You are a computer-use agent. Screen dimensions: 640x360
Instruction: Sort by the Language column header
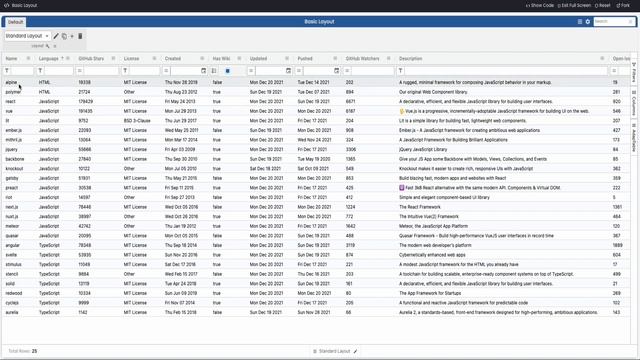point(49,58)
